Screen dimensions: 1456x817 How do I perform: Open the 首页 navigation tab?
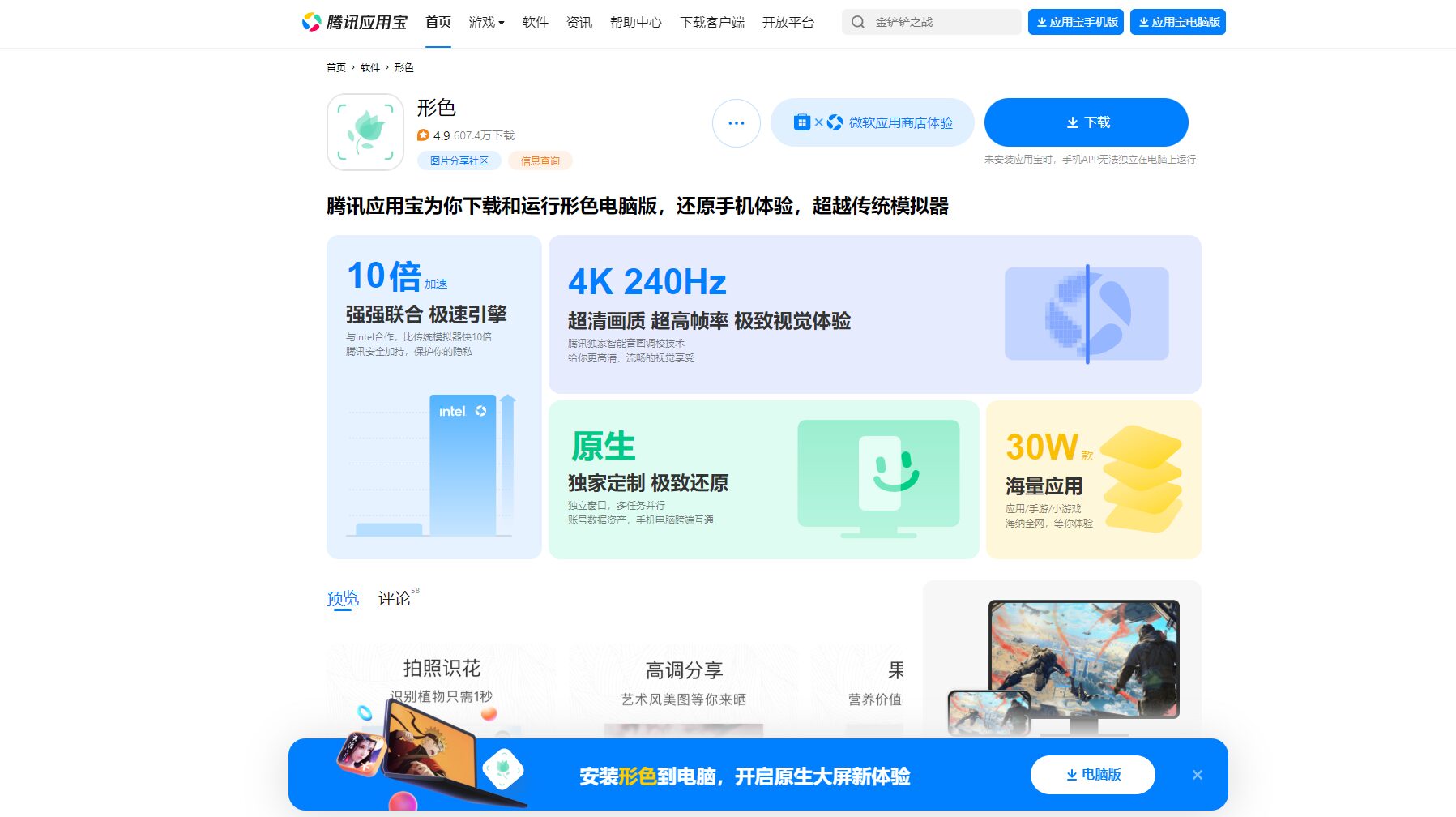[x=438, y=22]
